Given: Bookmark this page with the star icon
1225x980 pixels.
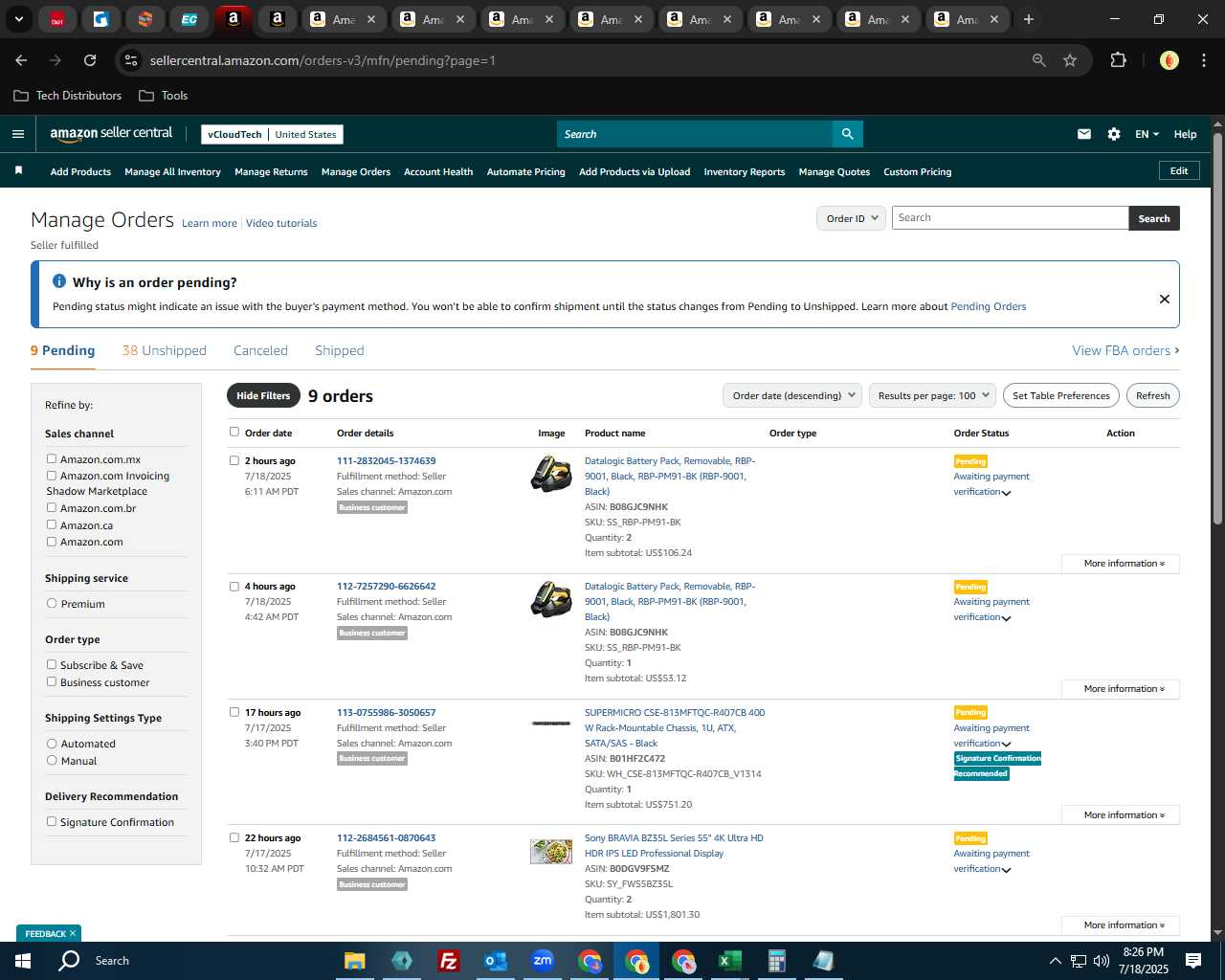Looking at the screenshot, I should pos(1070,60).
